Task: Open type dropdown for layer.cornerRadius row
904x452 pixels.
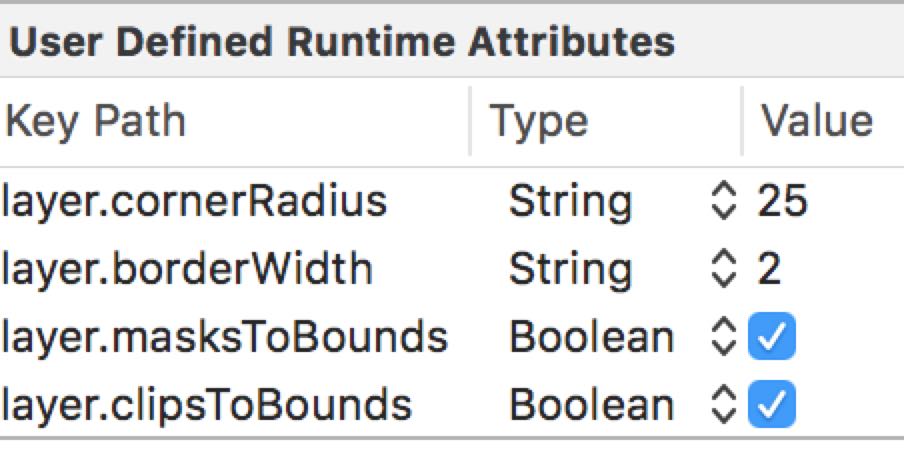Action: [722, 202]
